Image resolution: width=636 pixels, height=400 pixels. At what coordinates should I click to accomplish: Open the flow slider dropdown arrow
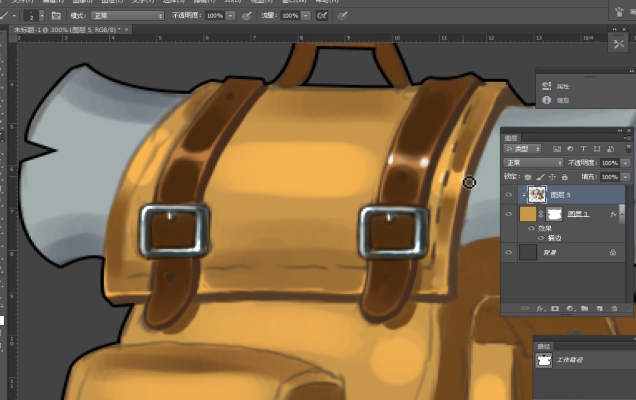point(306,16)
